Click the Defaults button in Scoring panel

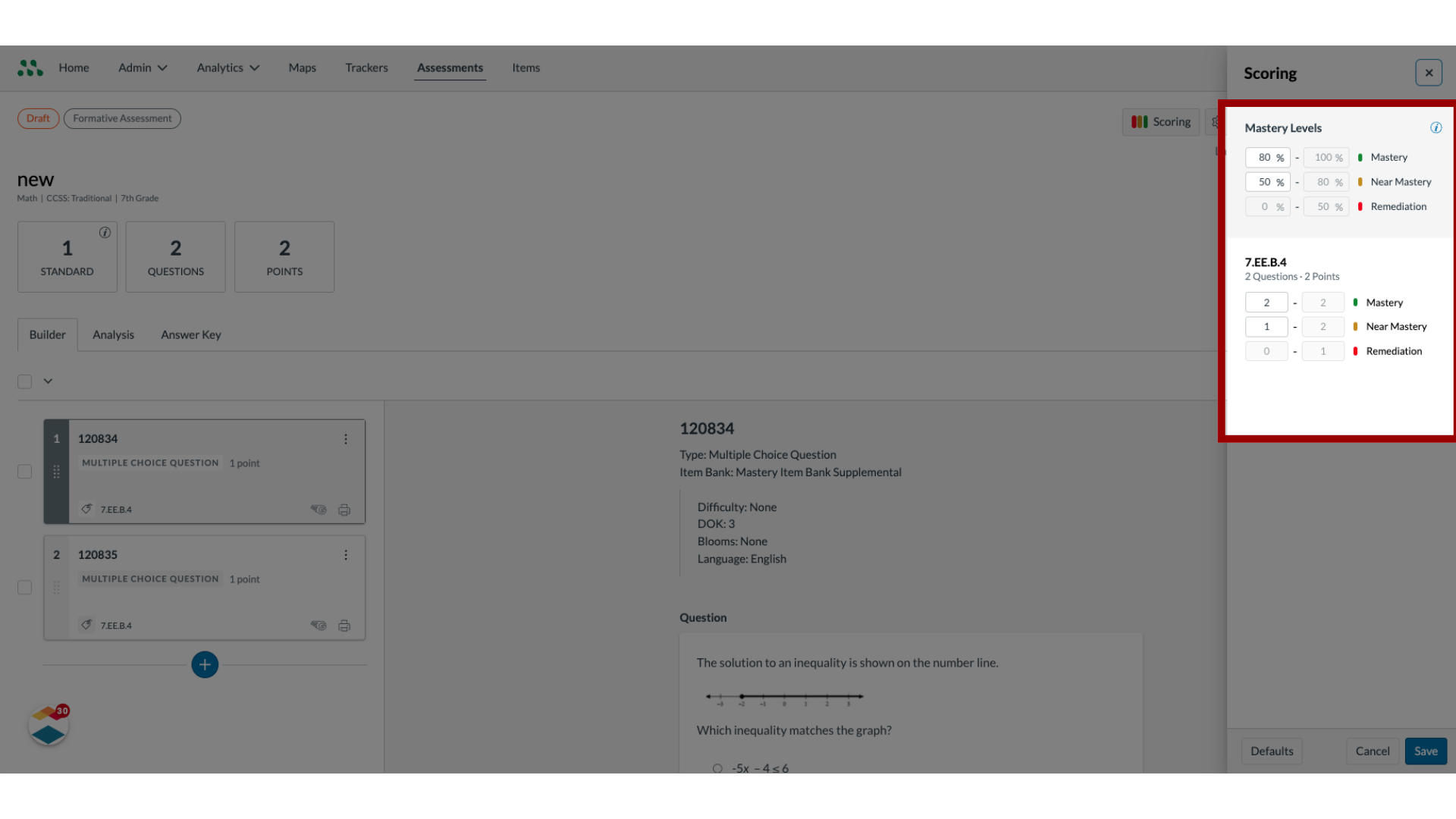[1272, 751]
